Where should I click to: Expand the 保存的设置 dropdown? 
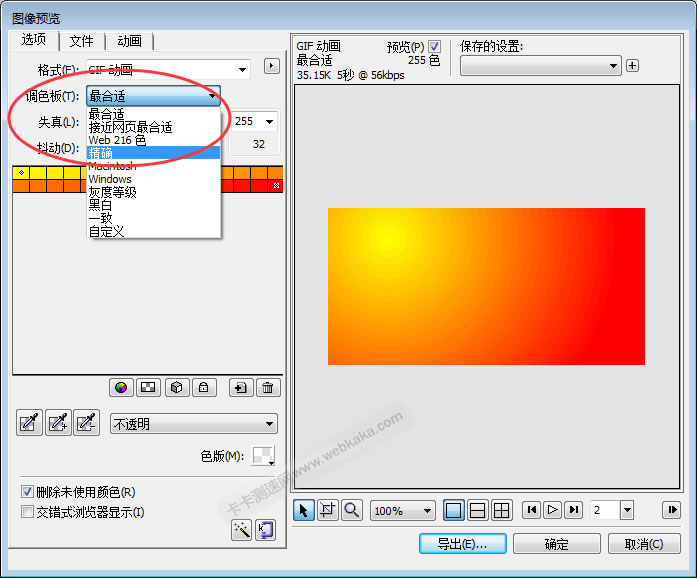click(540, 66)
